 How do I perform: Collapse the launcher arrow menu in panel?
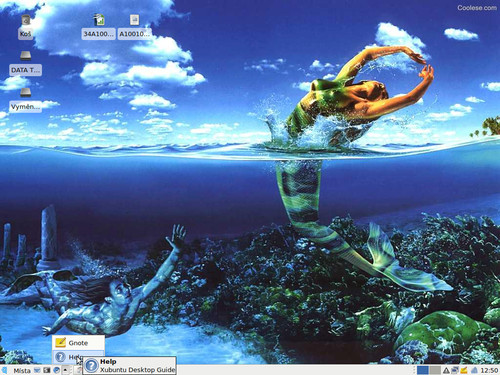click(x=65, y=370)
